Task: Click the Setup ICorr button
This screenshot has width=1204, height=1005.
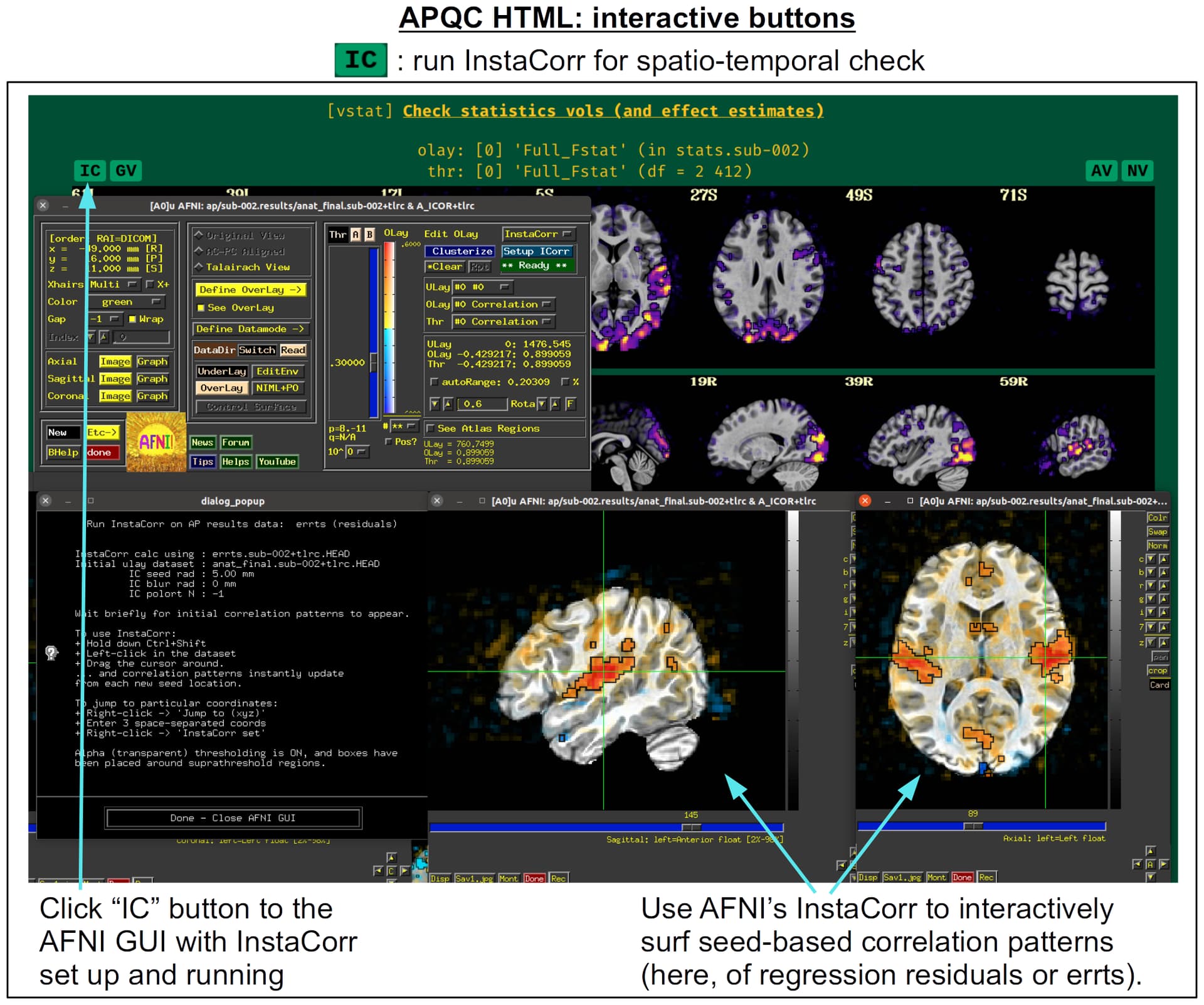Action: pos(536,251)
